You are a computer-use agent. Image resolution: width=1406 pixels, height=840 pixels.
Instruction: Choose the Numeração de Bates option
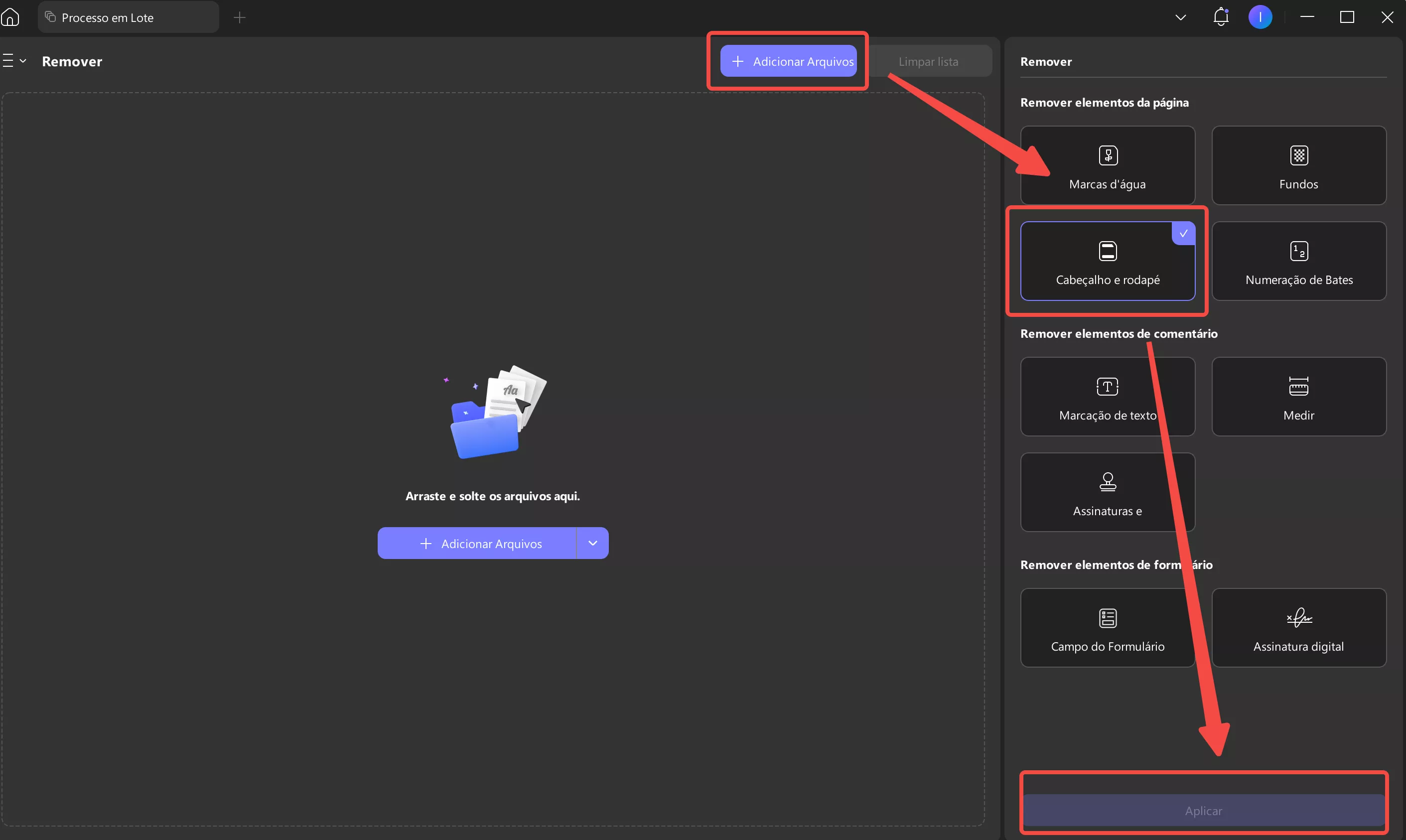click(x=1298, y=261)
